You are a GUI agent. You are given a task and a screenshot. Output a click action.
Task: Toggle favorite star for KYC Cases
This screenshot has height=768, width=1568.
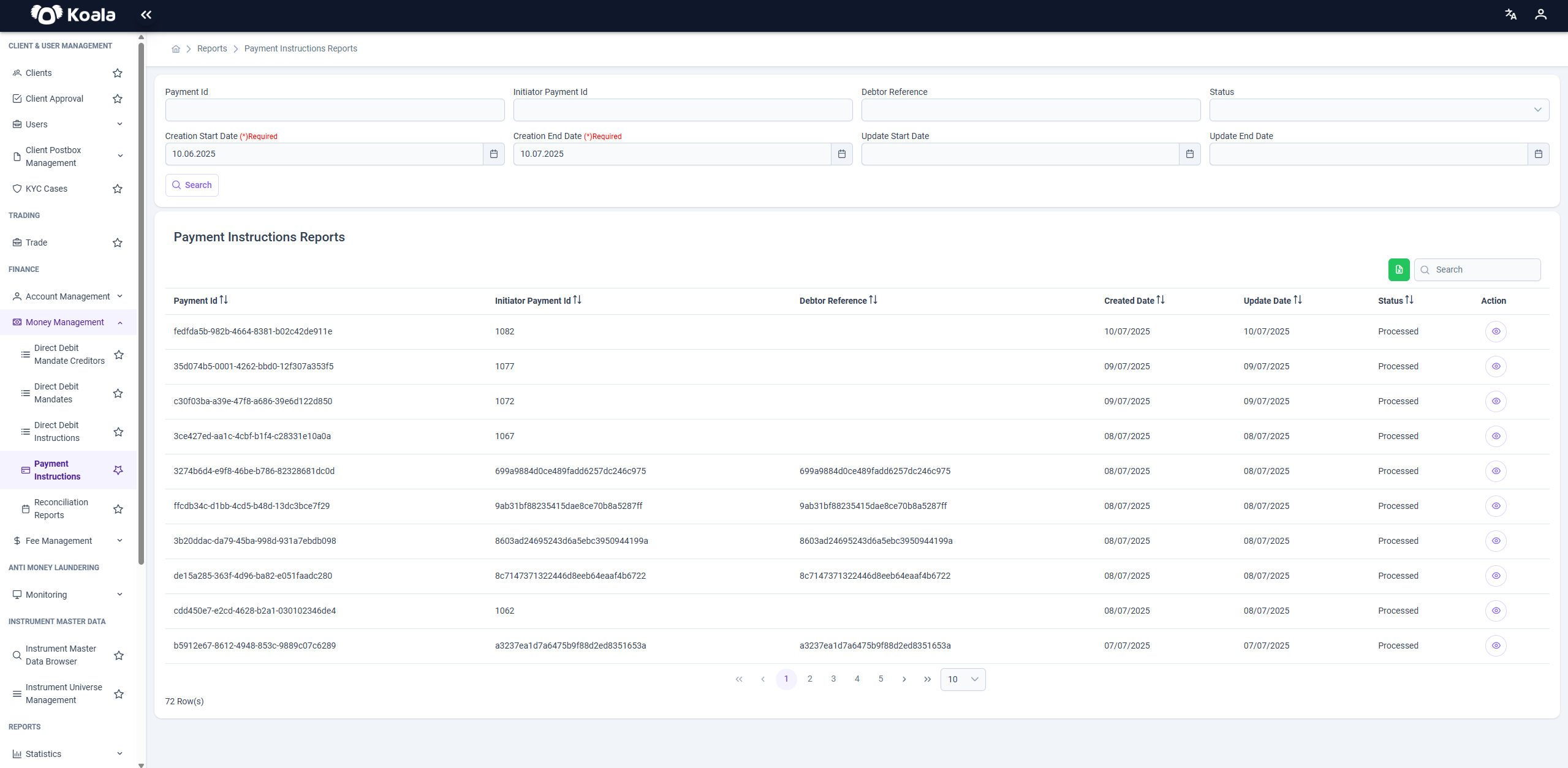tap(118, 189)
